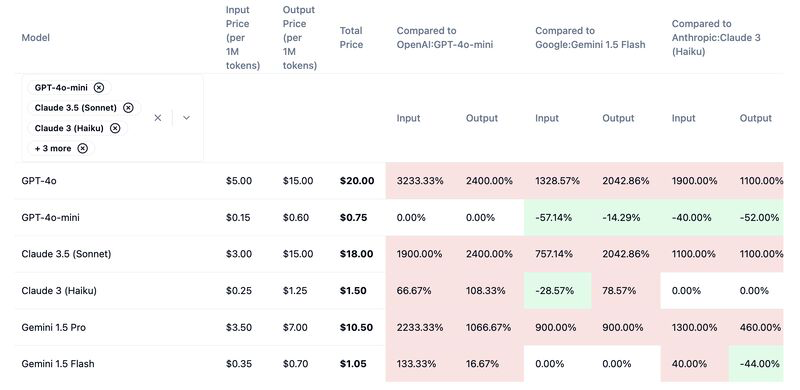This screenshot has height=390, width=800.
Task: Select the Compared to Google:Gemini 1.5 Flash header
Action: tap(590, 38)
